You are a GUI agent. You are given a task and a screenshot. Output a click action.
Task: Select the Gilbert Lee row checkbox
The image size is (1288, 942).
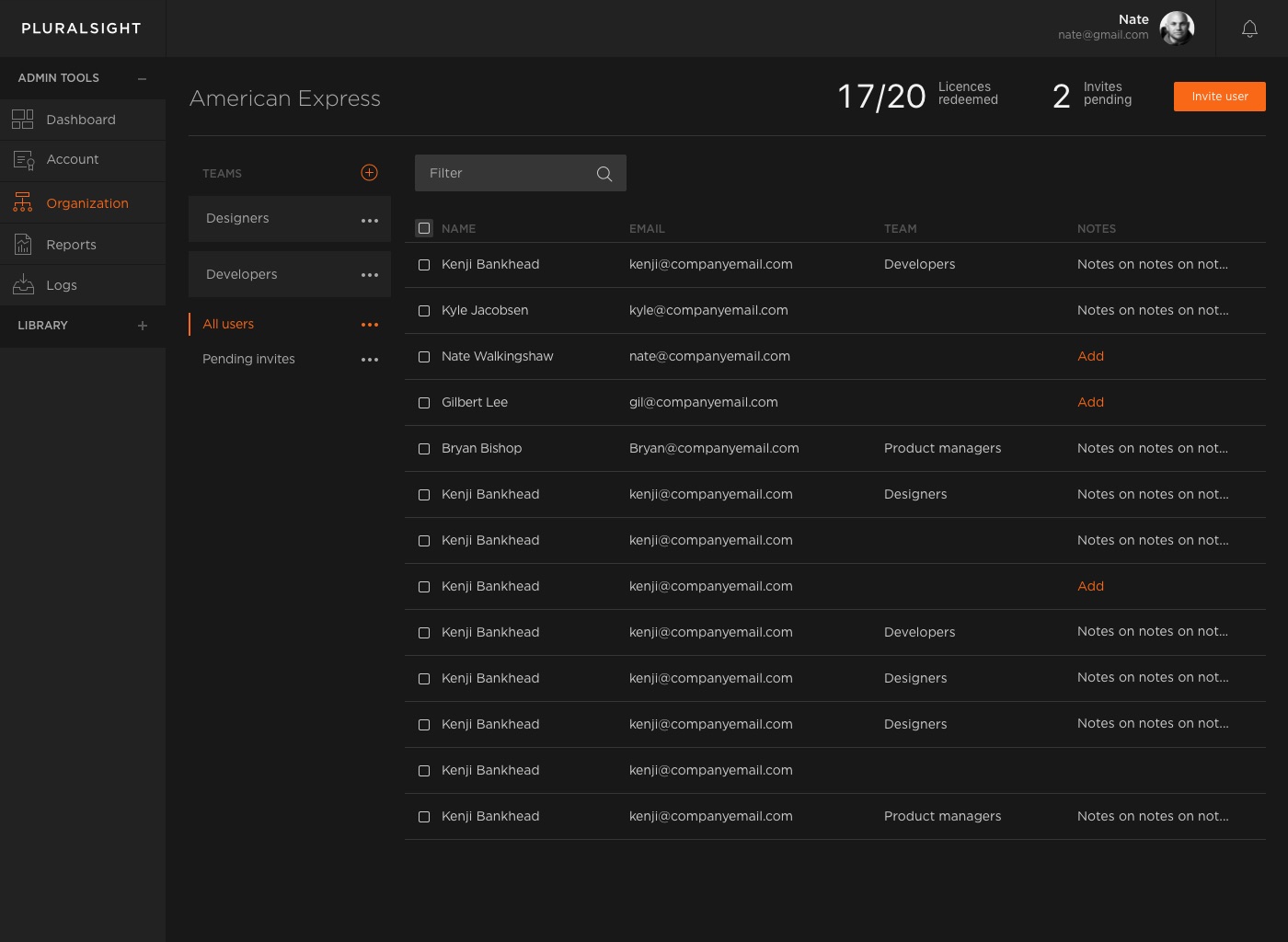424,403
